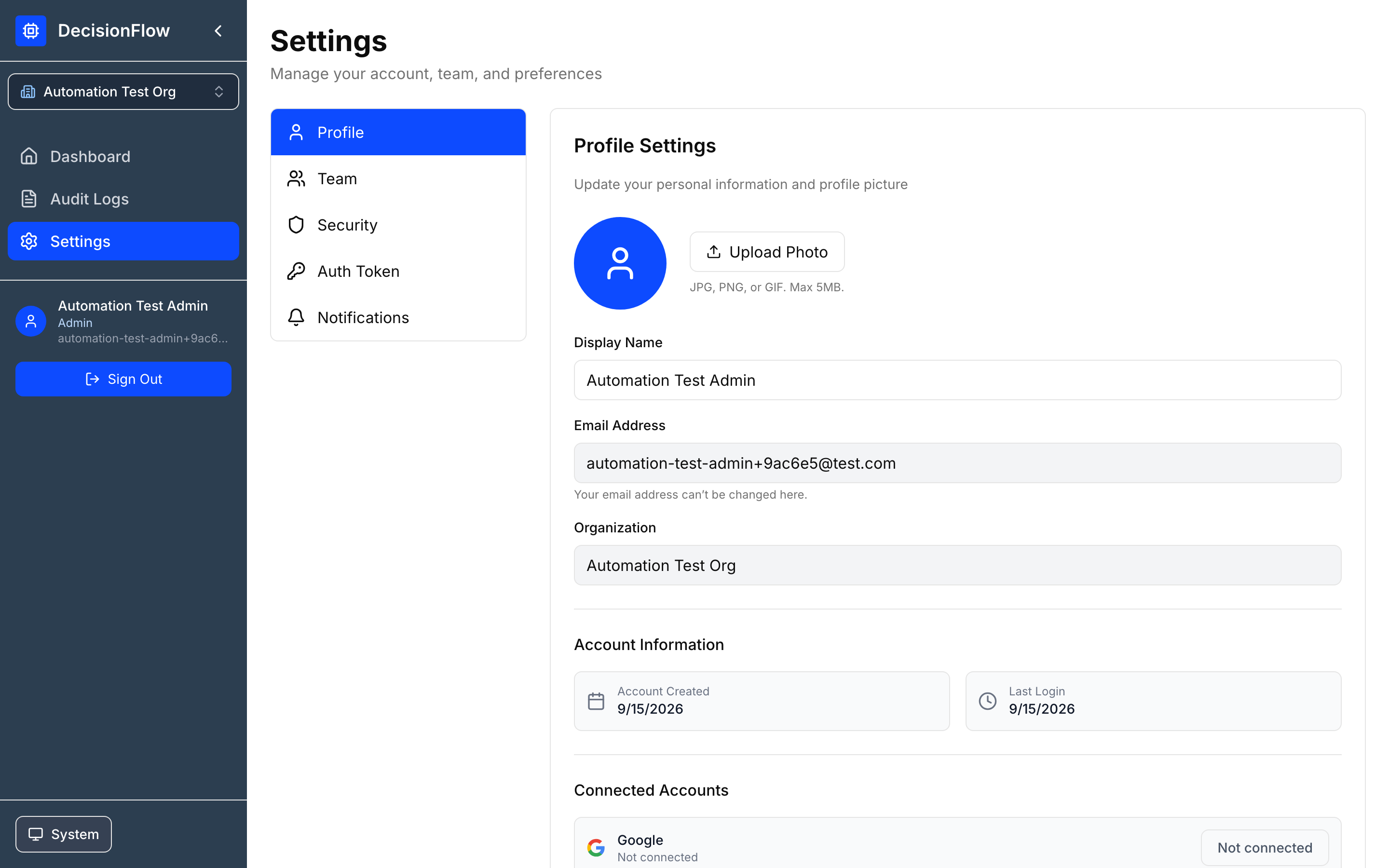Image resolution: width=1389 pixels, height=868 pixels.
Task: Select Settings in the sidebar
Action: (x=123, y=241)
